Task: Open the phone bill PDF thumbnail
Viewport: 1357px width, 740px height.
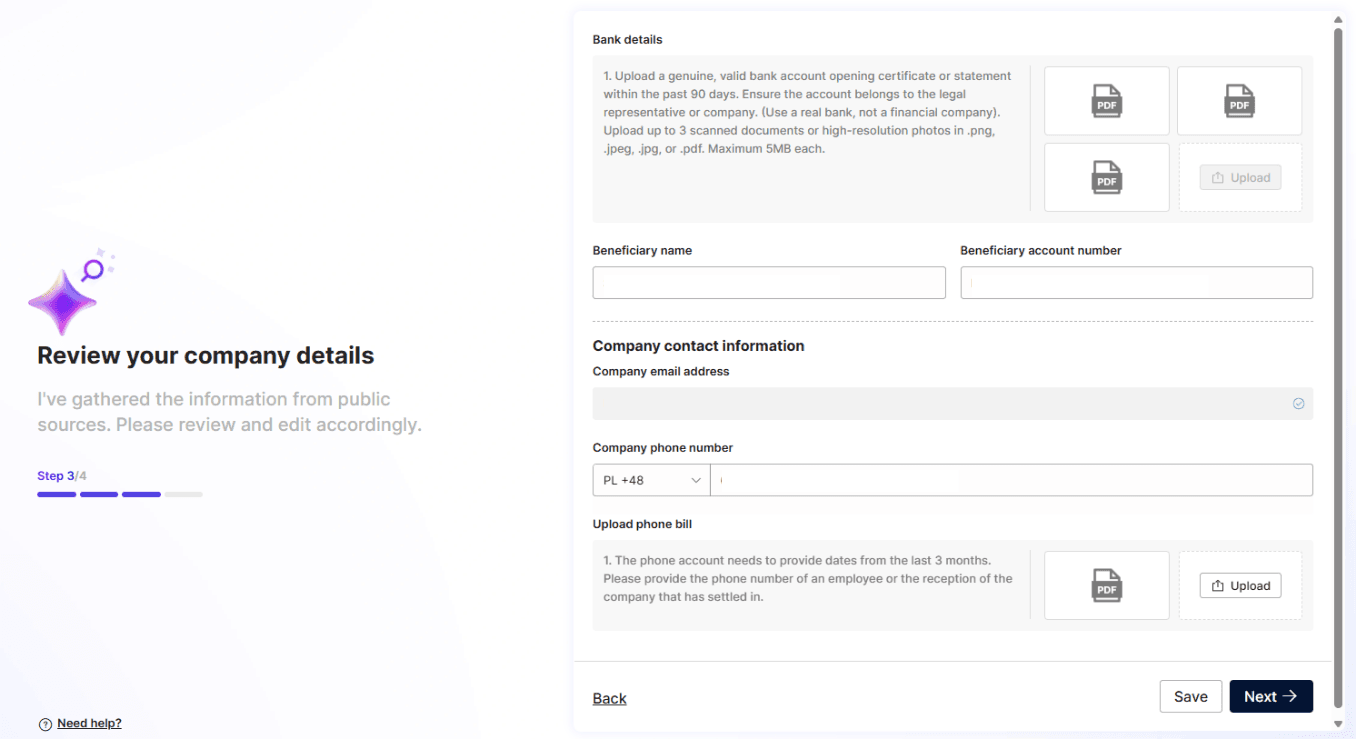Action: (1106, 585)
